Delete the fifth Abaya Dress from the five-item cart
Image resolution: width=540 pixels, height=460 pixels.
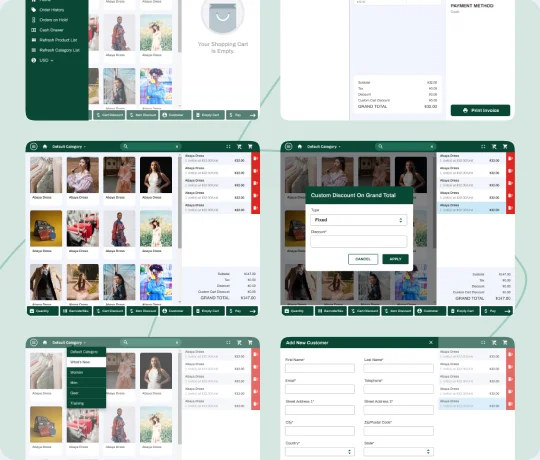pyautogui.click(x=255, y=208)
